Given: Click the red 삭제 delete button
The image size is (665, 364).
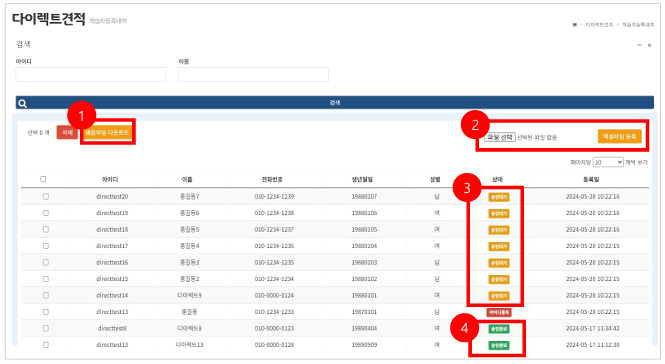Looking at the screenshot, I should (x=67, y=133).
